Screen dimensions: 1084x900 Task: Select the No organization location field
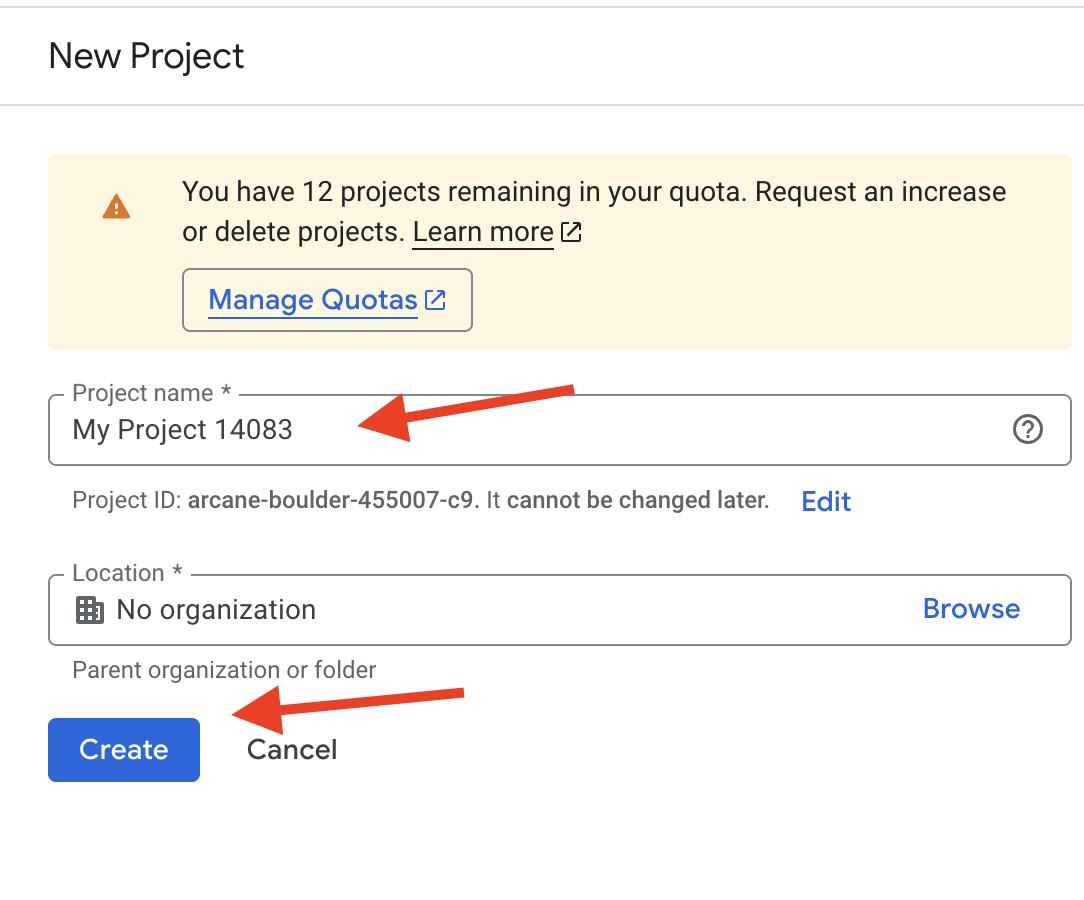(559, 610)
